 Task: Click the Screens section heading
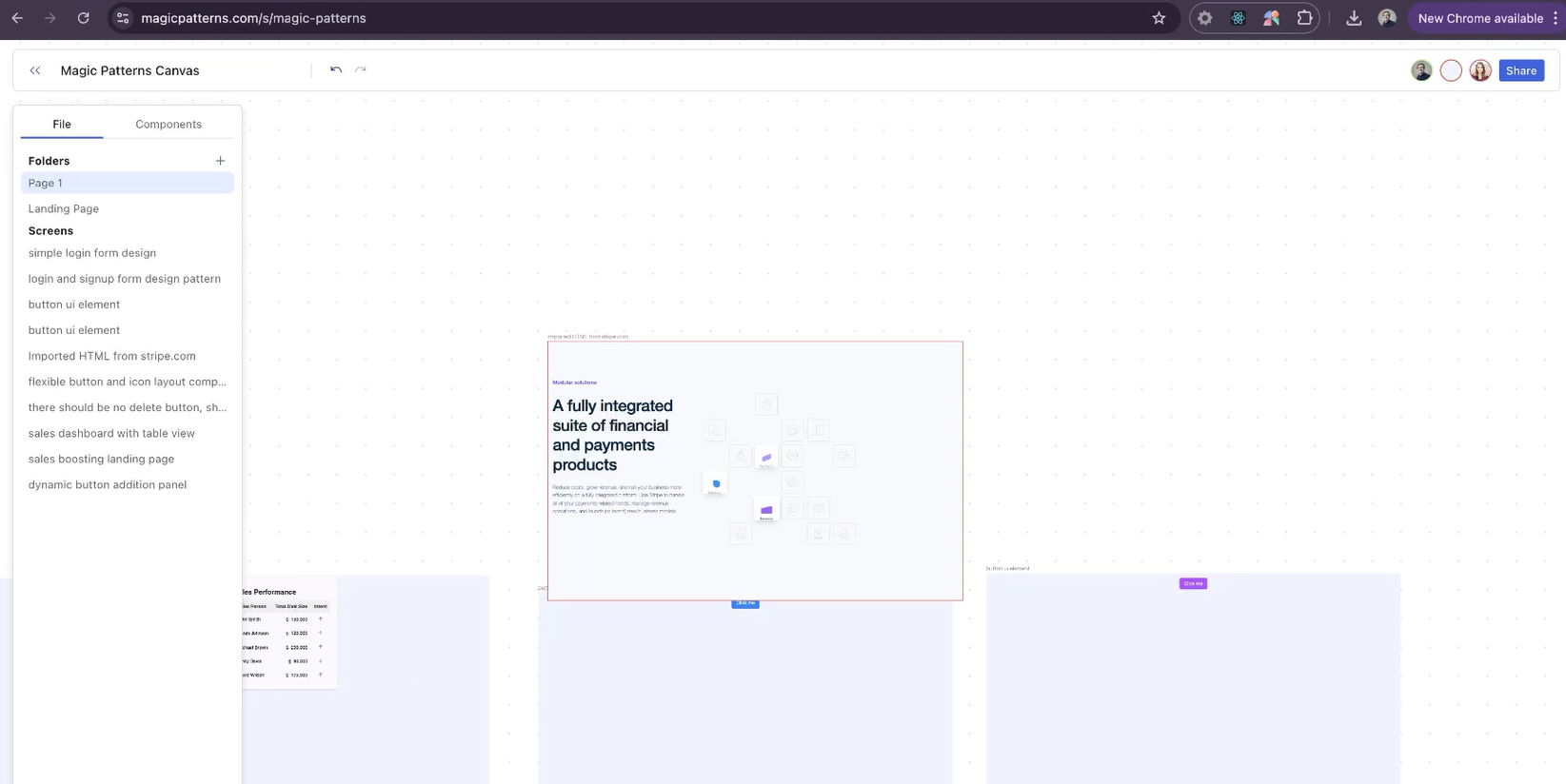[50, 231]
